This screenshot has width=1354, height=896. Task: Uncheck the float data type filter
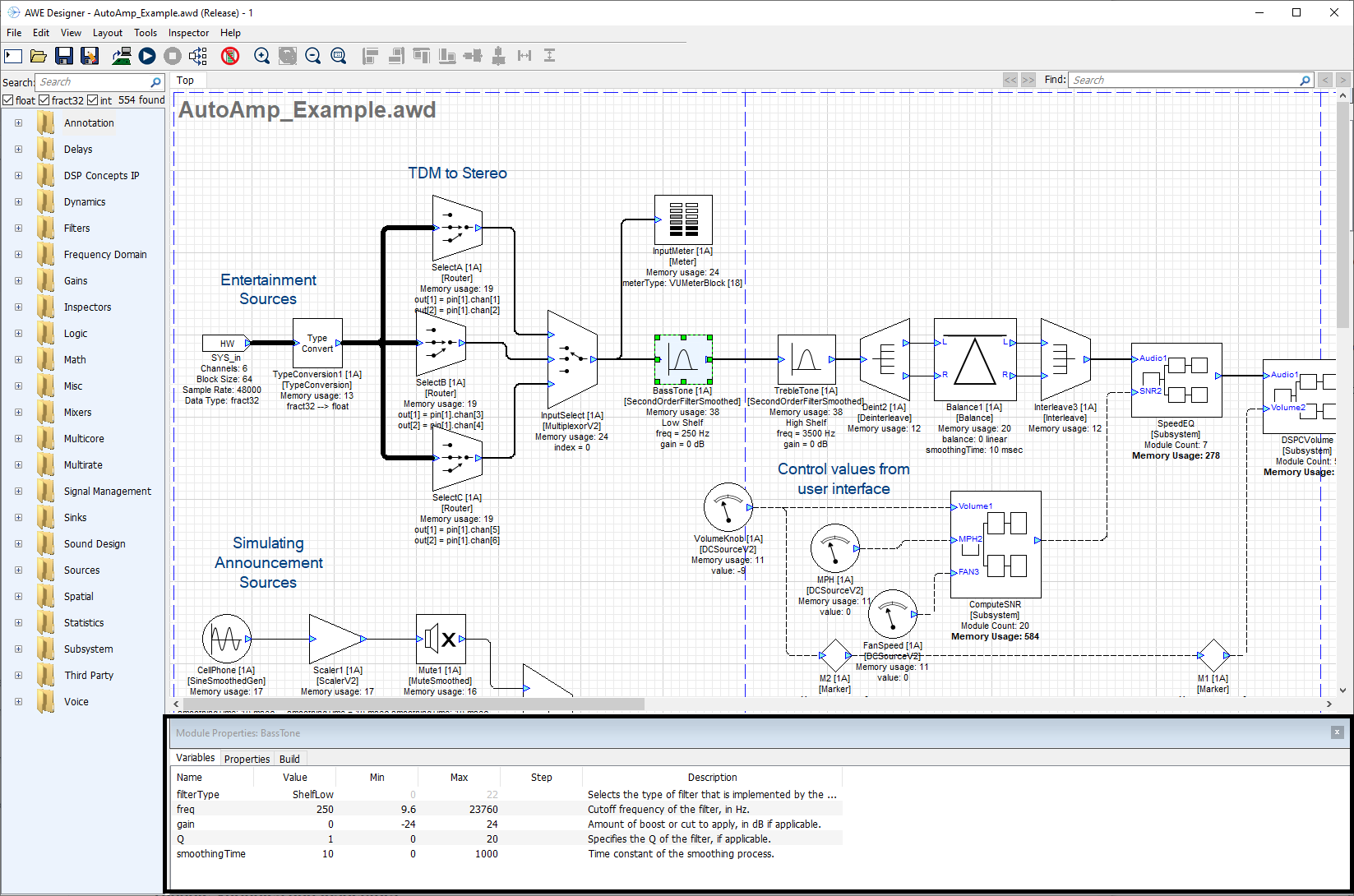tap(7, 99)
